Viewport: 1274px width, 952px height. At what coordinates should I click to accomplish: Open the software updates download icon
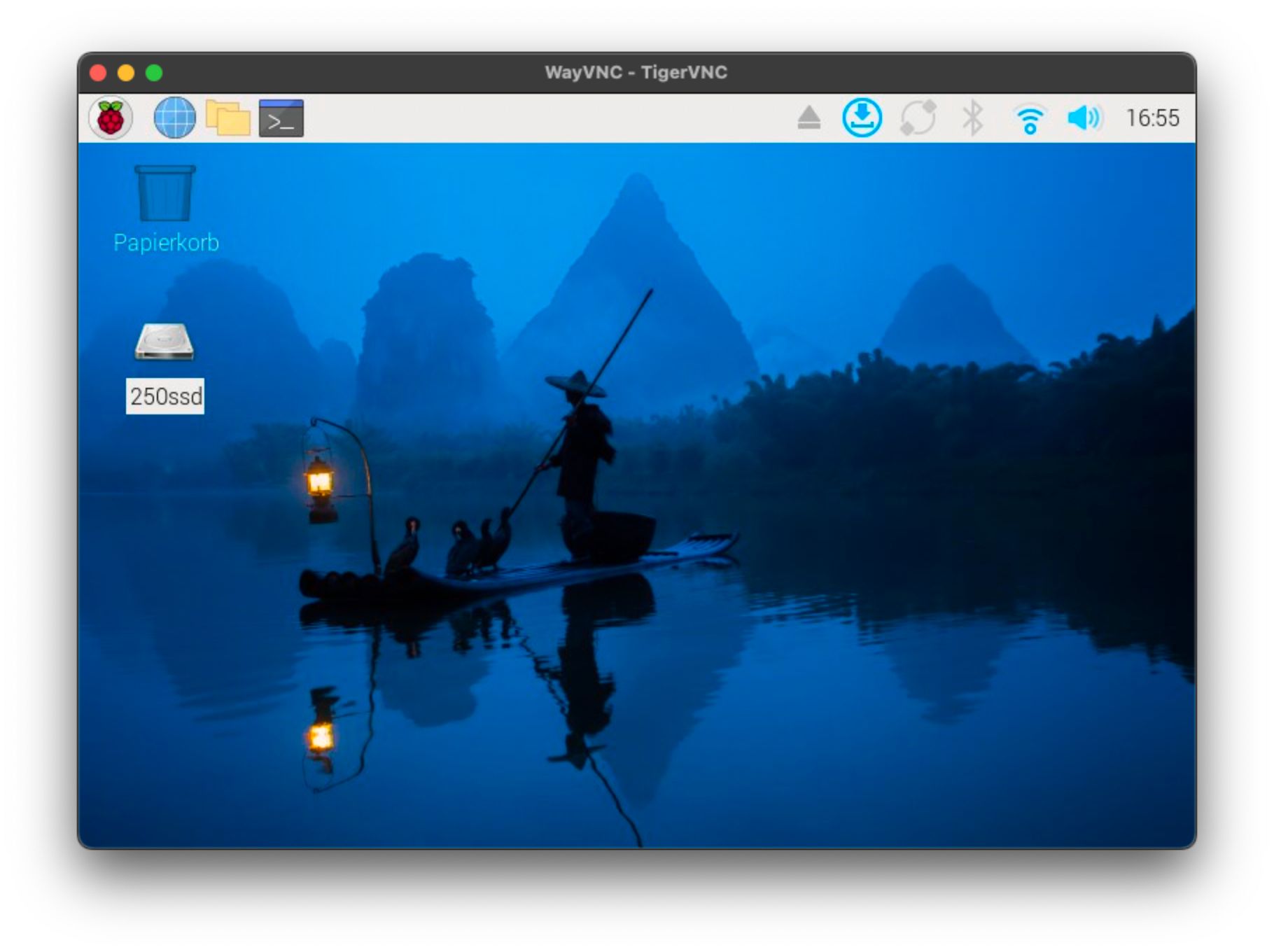click(x=862, y=117)
